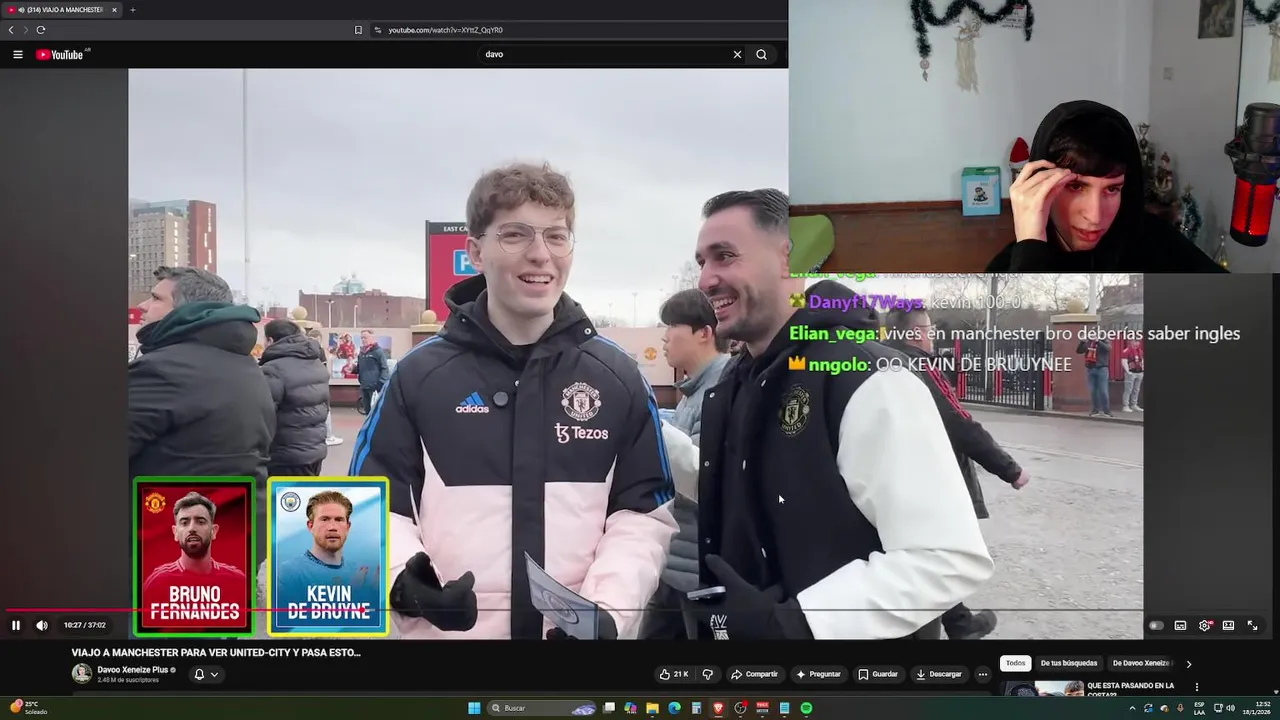Click the Bruno Fernandes player card
The height and width of the screenshot is (720, 1280).
pos(195,557)
